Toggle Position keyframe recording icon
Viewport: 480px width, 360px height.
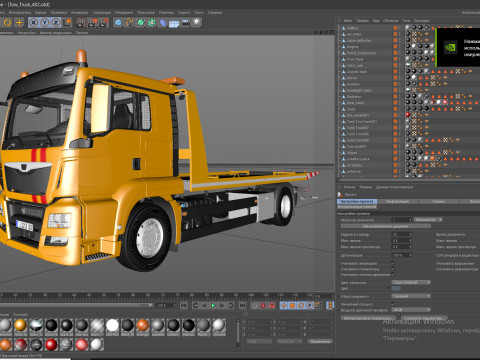point(284,305)
